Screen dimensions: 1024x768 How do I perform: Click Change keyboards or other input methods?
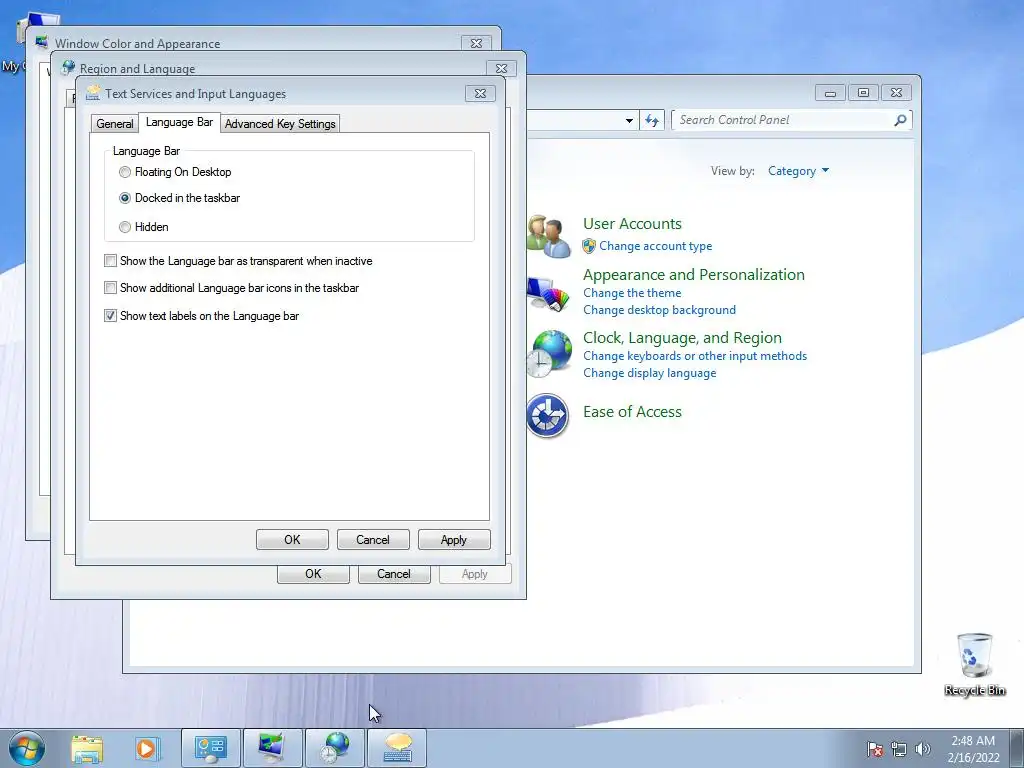(695, 356)
